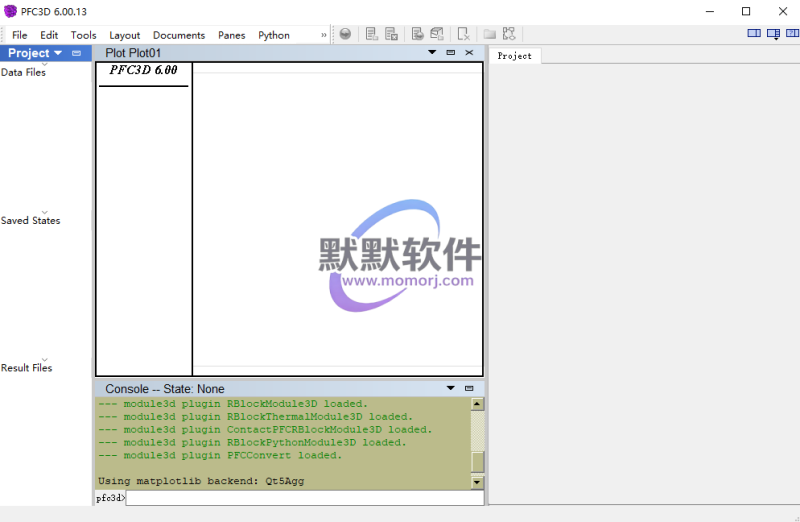800x522 pixels.
Task: Click the 'Console -- State: None' title
Action: [x=165, y=389]
